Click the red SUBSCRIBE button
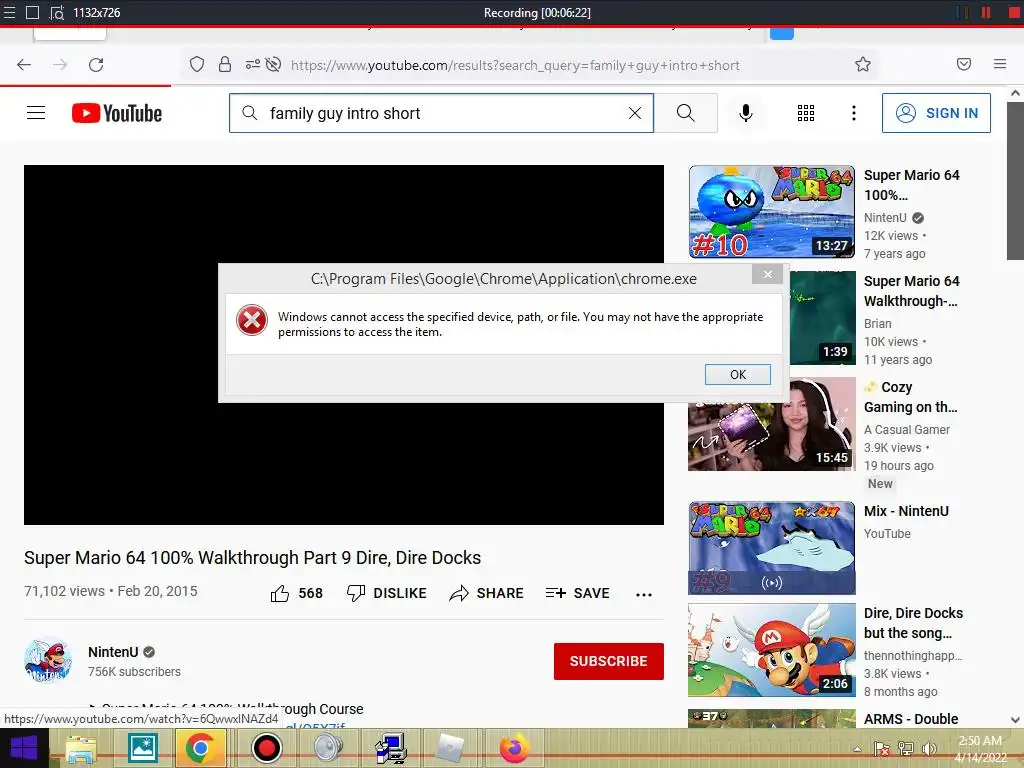The image size is (1024, 768). 609,661
